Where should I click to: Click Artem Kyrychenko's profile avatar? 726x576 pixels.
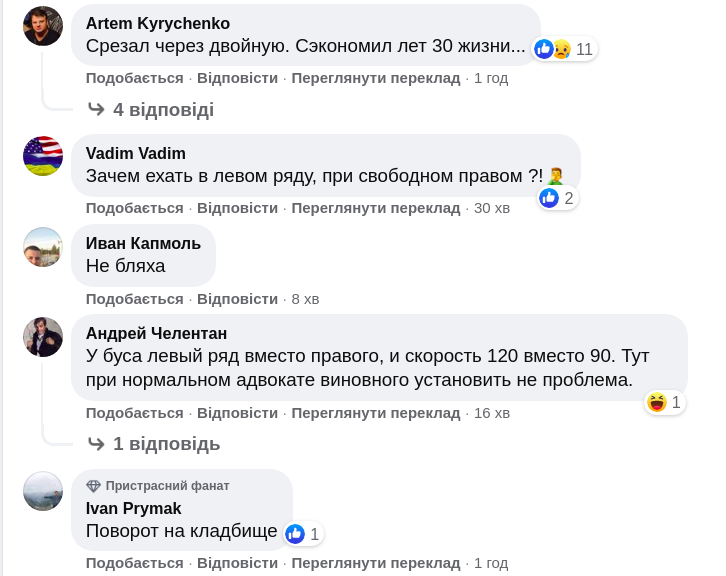click(x=43, y=26)
